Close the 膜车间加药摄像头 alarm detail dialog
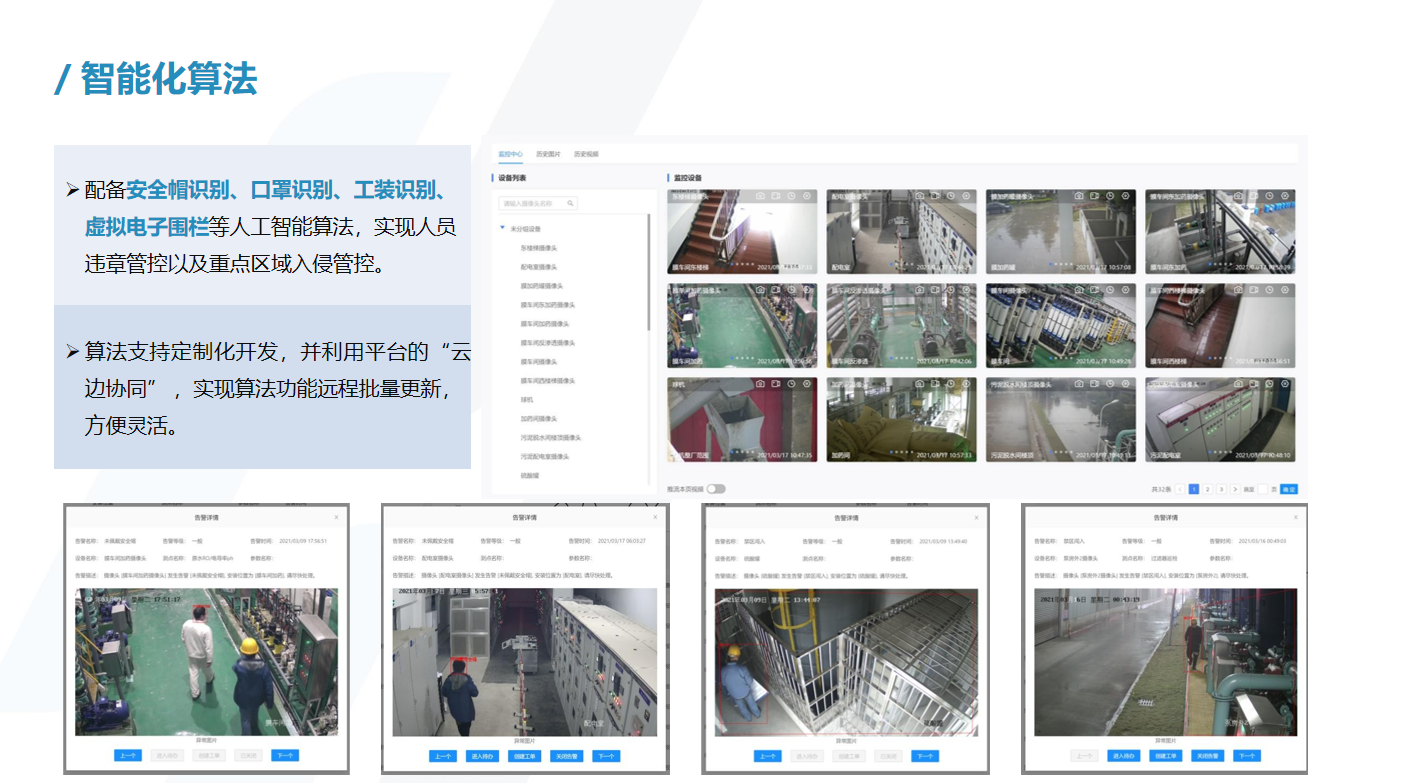The height and width of the screenshot is (783, 1401). point(336,517)
